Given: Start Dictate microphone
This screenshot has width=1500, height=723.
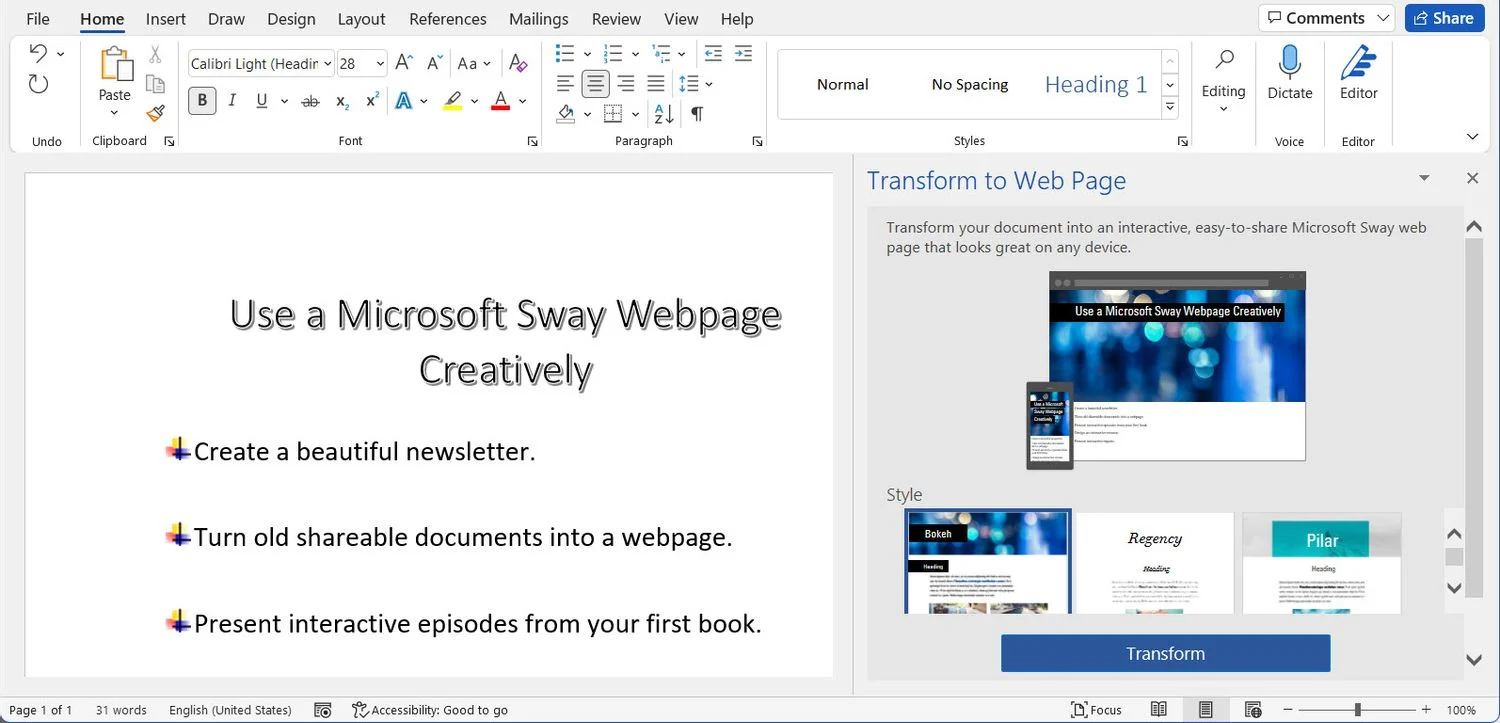Looking at the screenshot, I should 1290,72.
